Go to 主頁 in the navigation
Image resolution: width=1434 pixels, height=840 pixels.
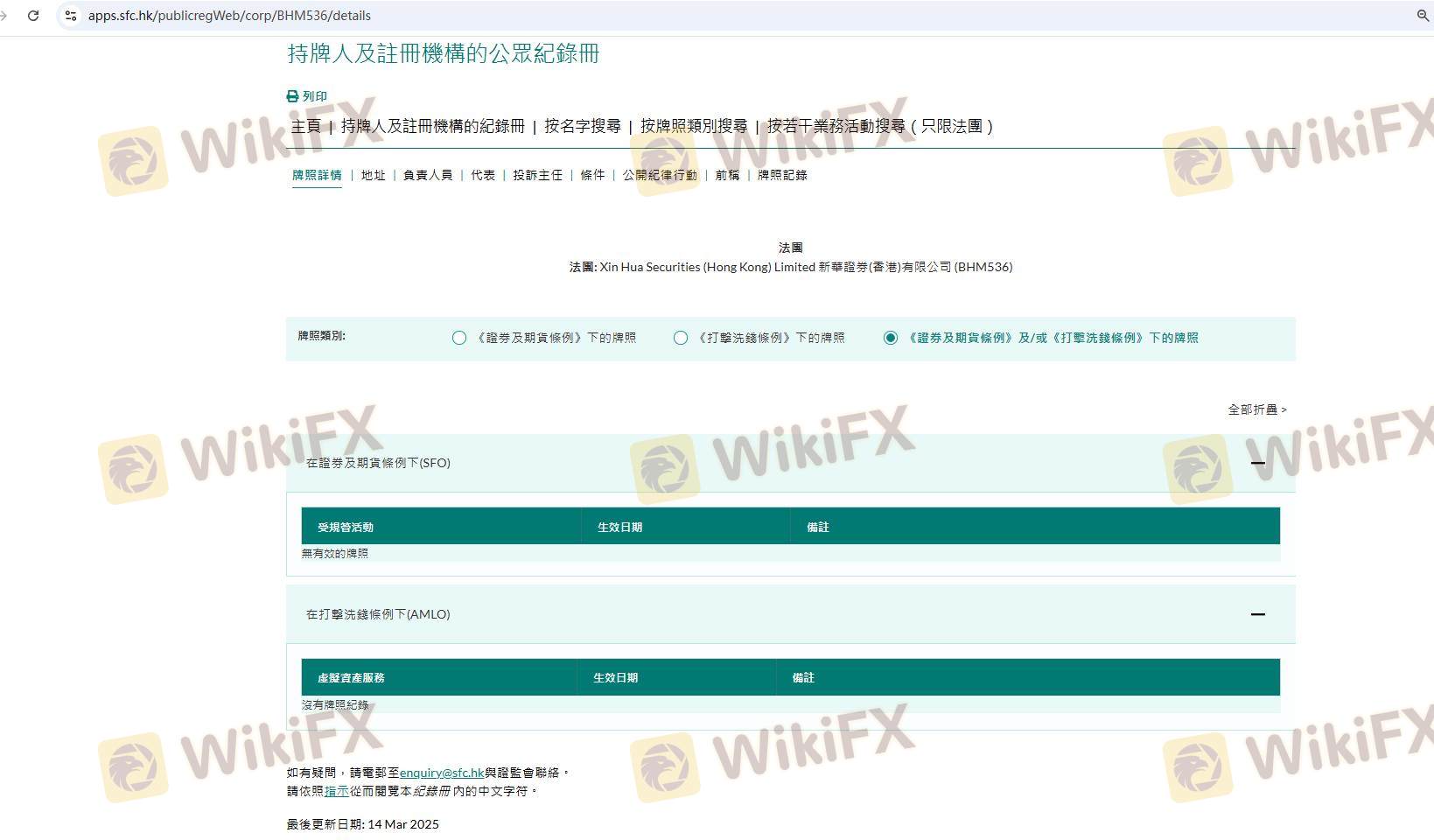306,126
